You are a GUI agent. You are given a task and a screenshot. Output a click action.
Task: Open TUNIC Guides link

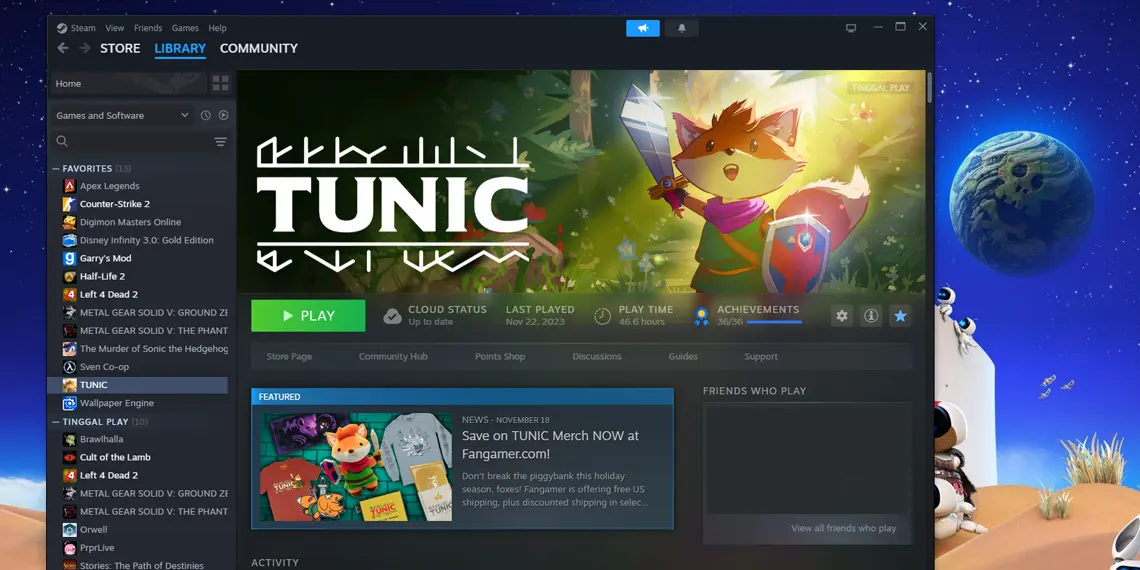(683, 356)
